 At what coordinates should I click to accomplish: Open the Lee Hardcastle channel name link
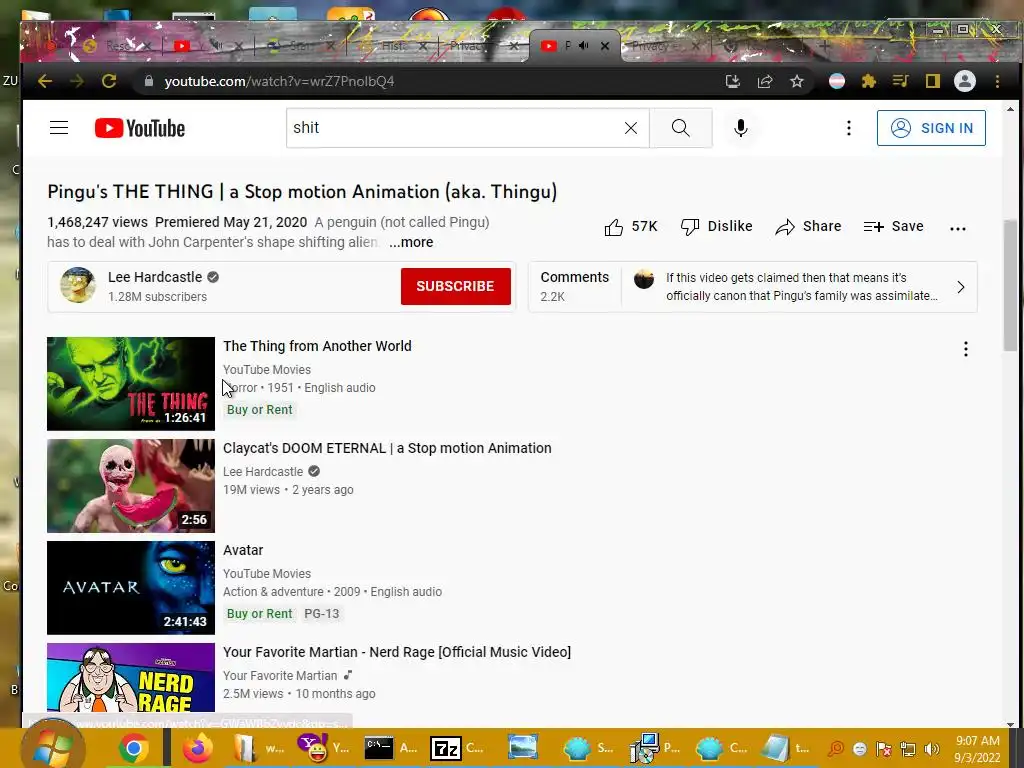(x=155, y=277)
